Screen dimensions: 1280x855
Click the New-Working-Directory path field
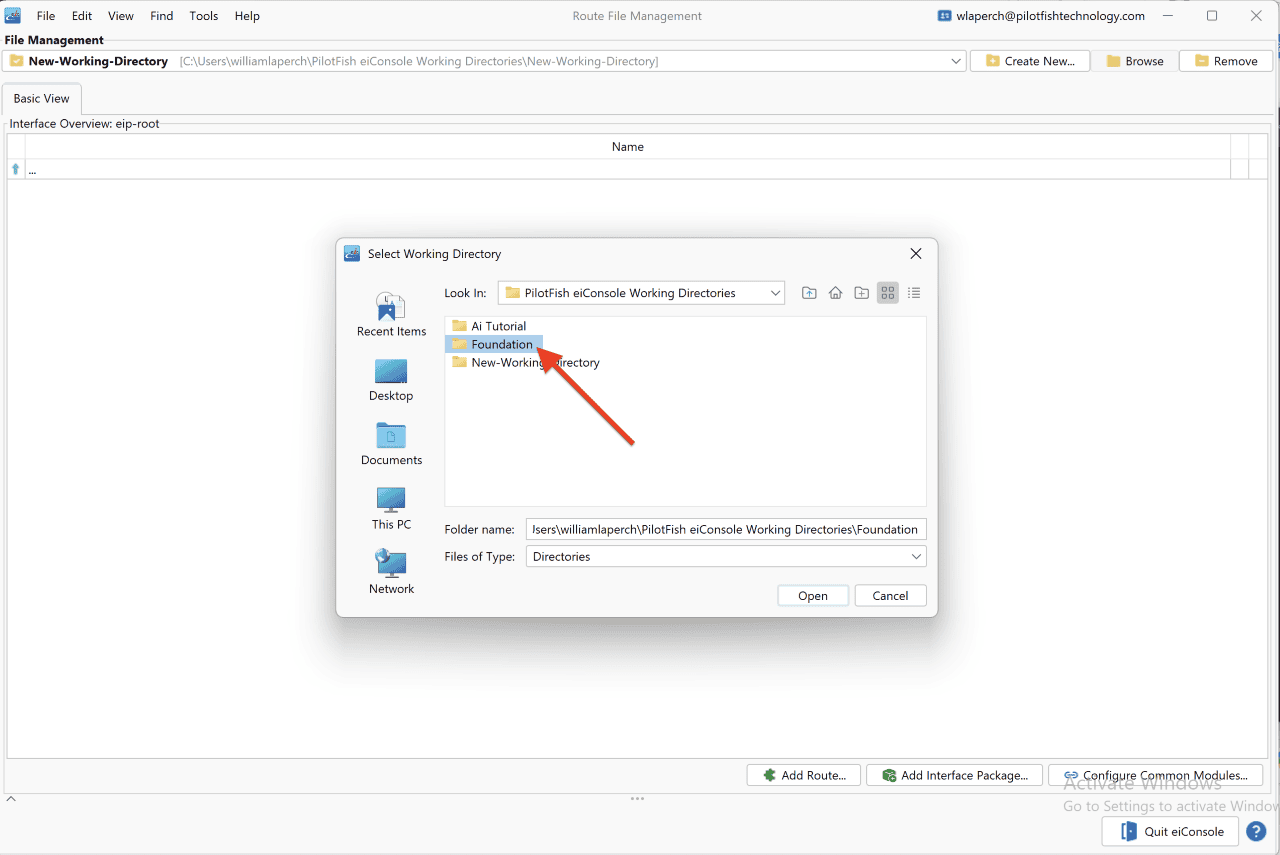point(486,61)
